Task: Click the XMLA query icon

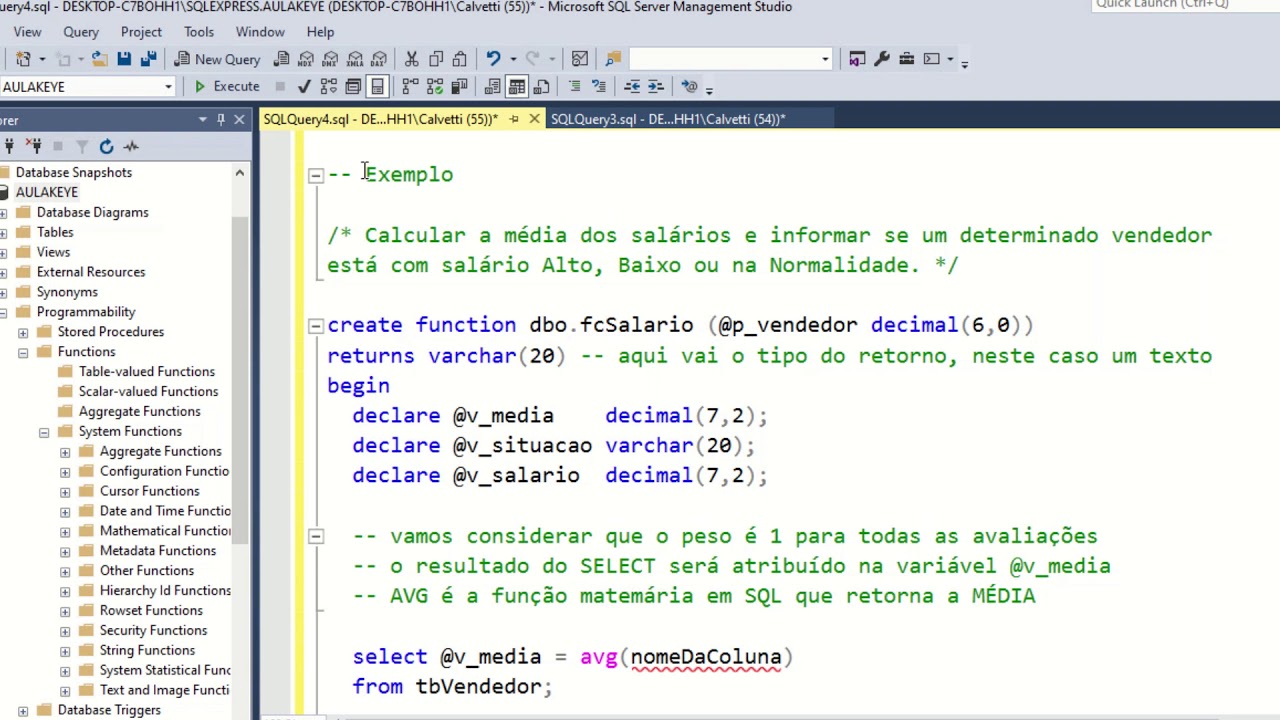Action: (x=354, y=59)
